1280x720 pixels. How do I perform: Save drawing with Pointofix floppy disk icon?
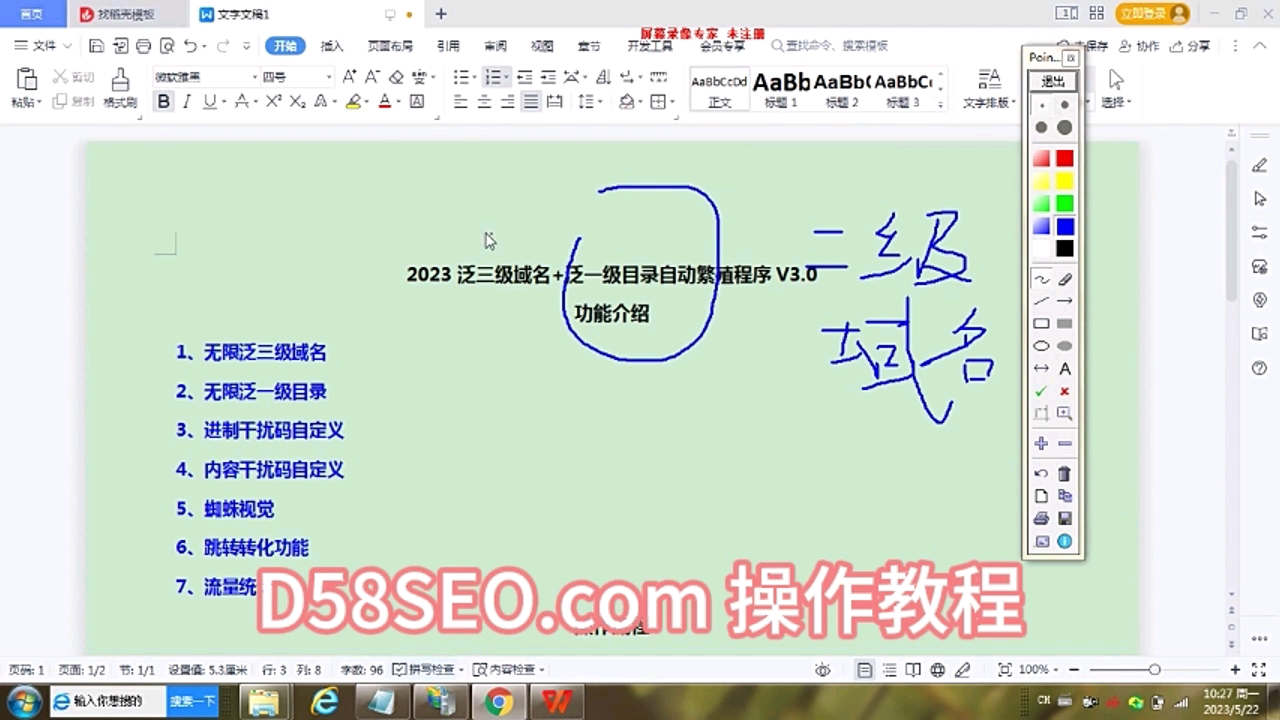[x=1065, y=518]
